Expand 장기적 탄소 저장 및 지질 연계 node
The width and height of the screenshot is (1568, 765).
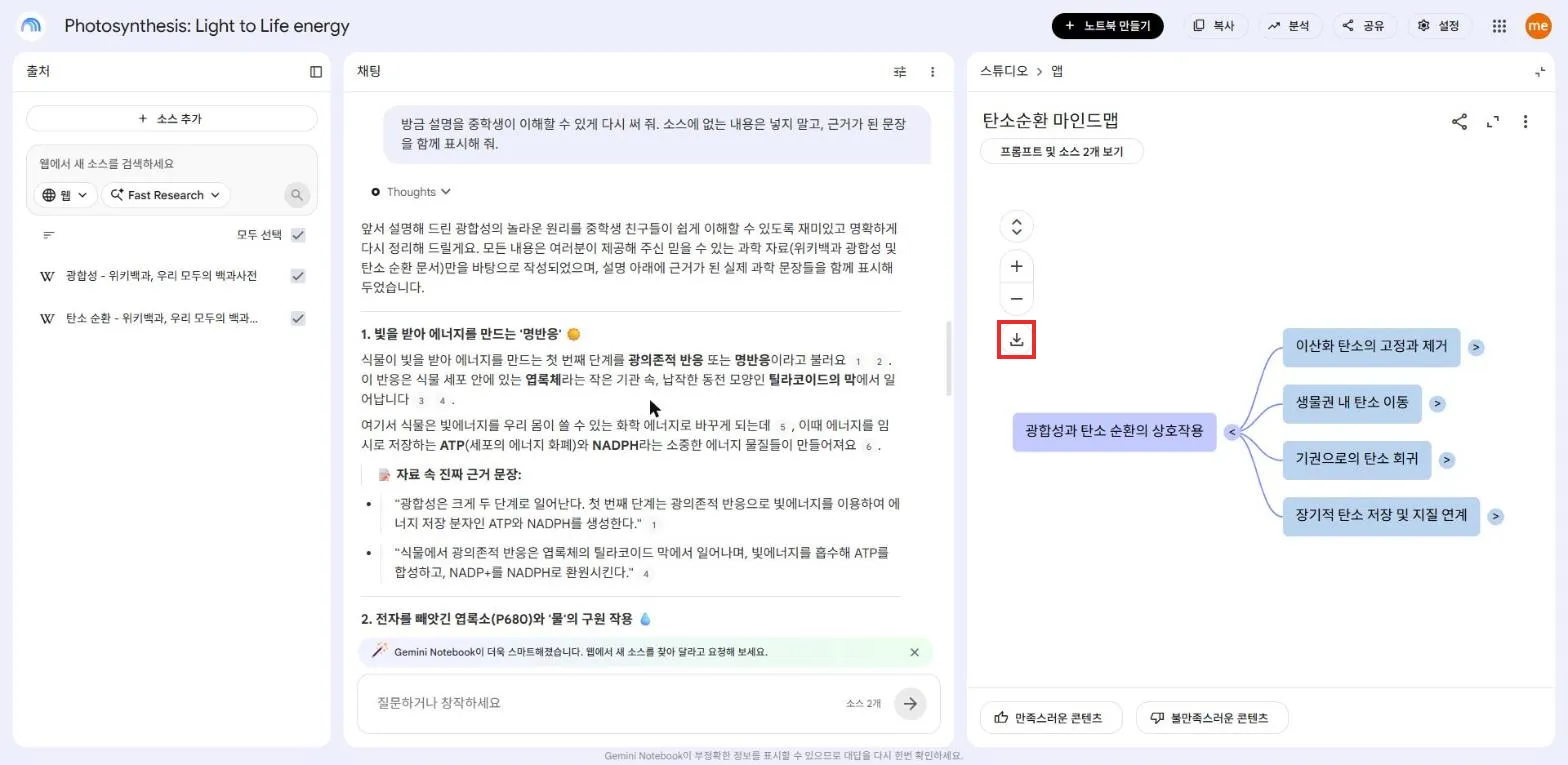tap(1495, 516)
